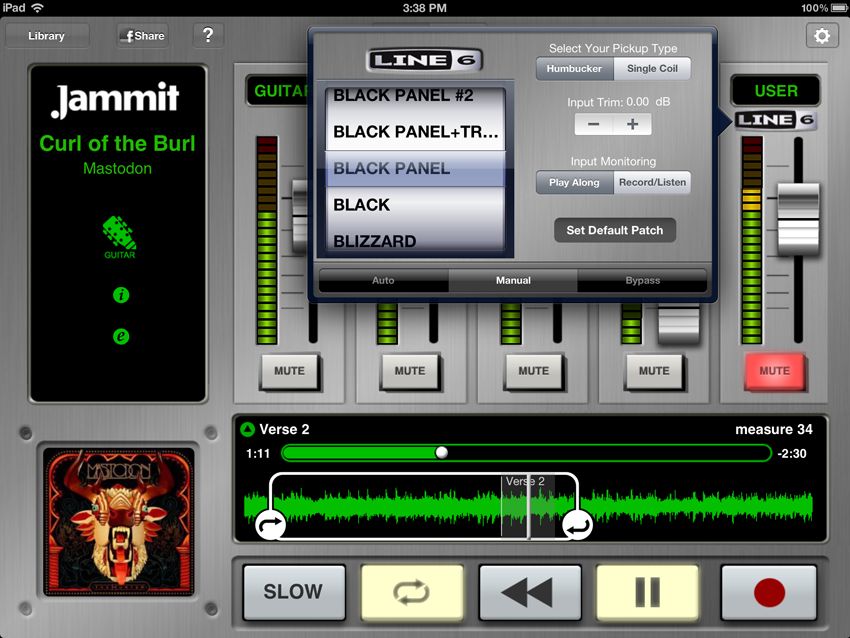Mute the fourth mixer channel
Viewport: 850px width, 638px height.
pyautogui.click(x=654, y=371)
